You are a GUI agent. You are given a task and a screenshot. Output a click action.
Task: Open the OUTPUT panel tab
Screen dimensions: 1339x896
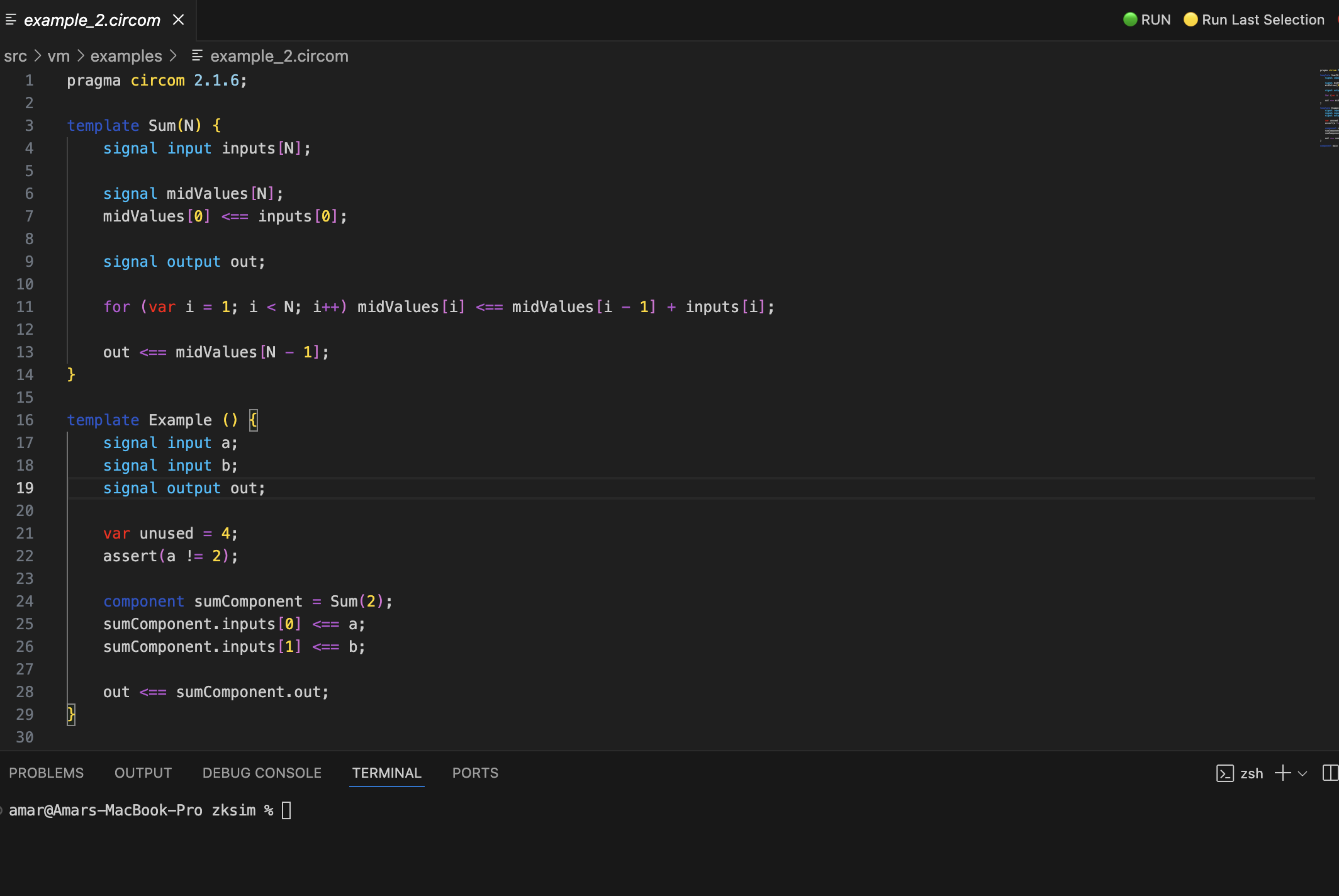click(143, 773)
